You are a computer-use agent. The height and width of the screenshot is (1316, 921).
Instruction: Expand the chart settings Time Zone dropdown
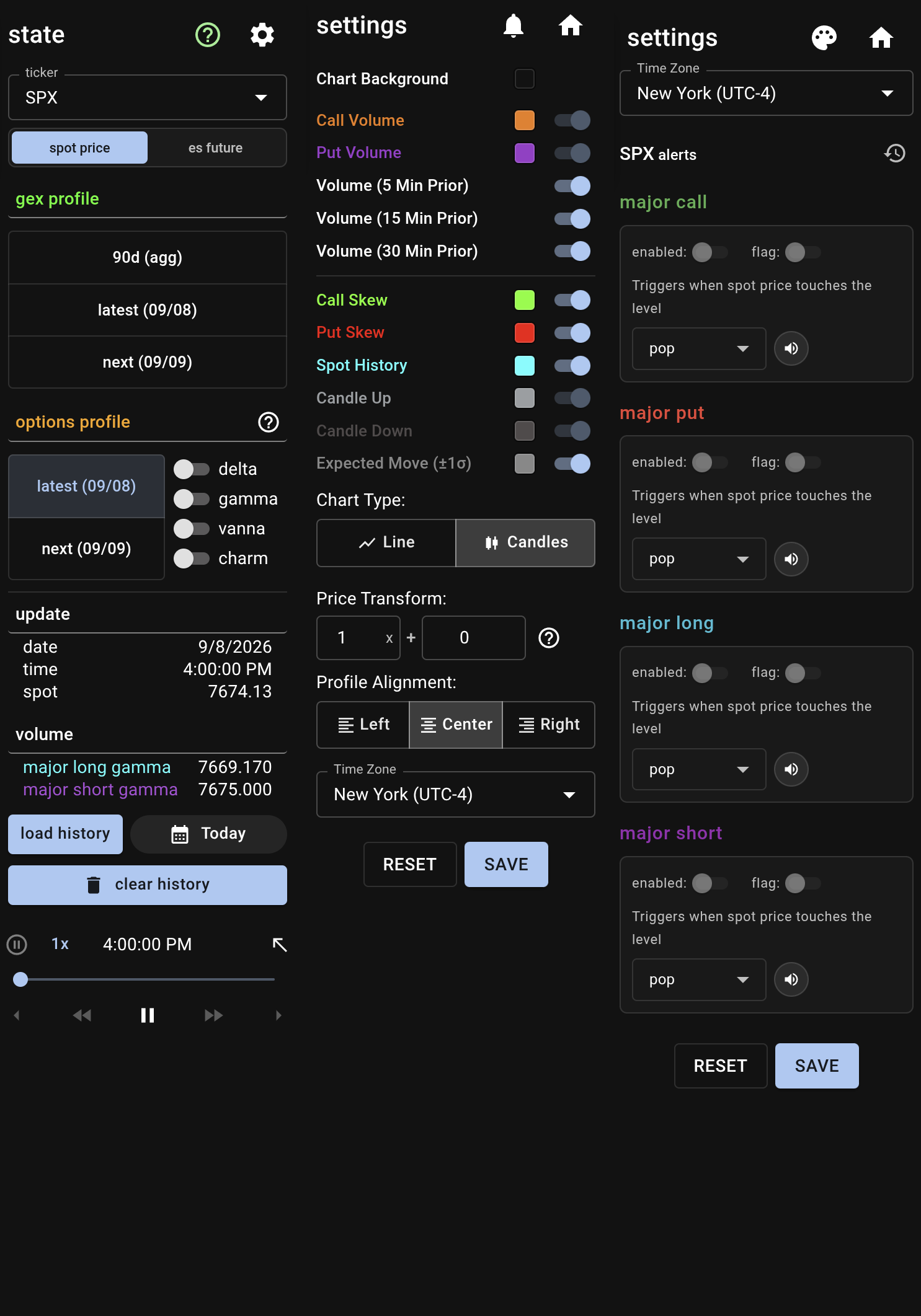pyautogui.click(x=456, y=795)
